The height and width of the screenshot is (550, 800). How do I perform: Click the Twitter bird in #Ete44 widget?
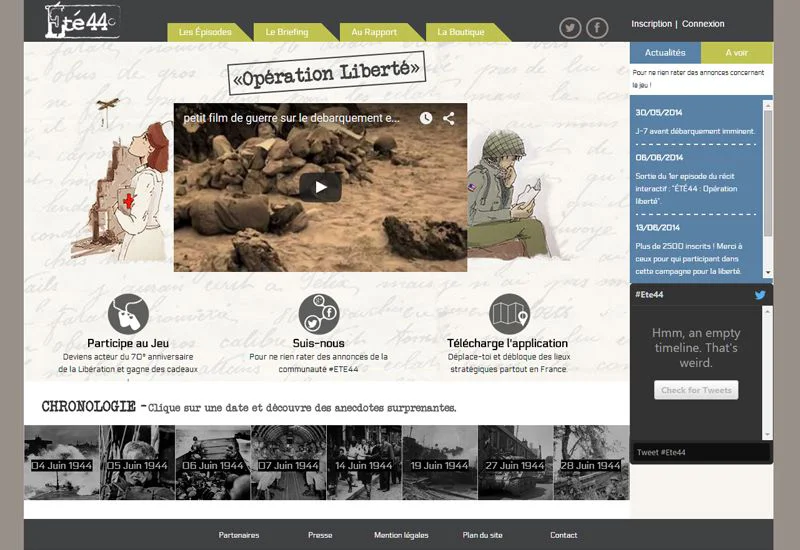760,295
